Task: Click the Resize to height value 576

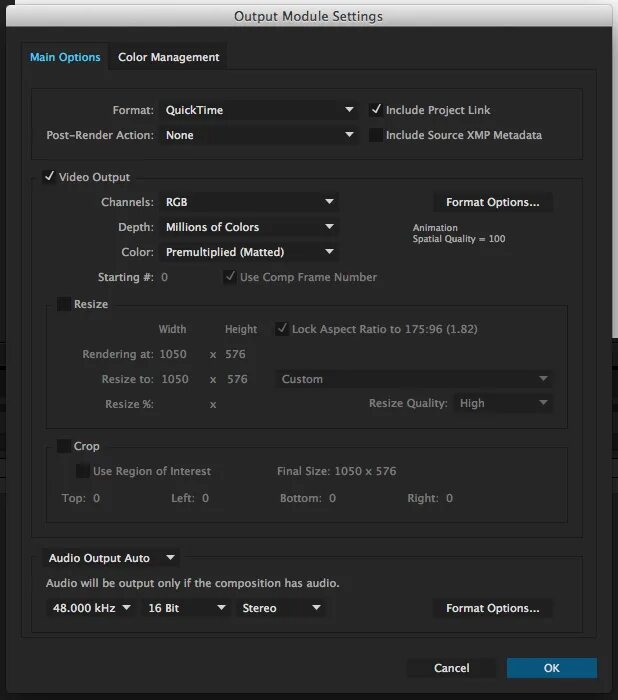Action: [x=237, y=379]
